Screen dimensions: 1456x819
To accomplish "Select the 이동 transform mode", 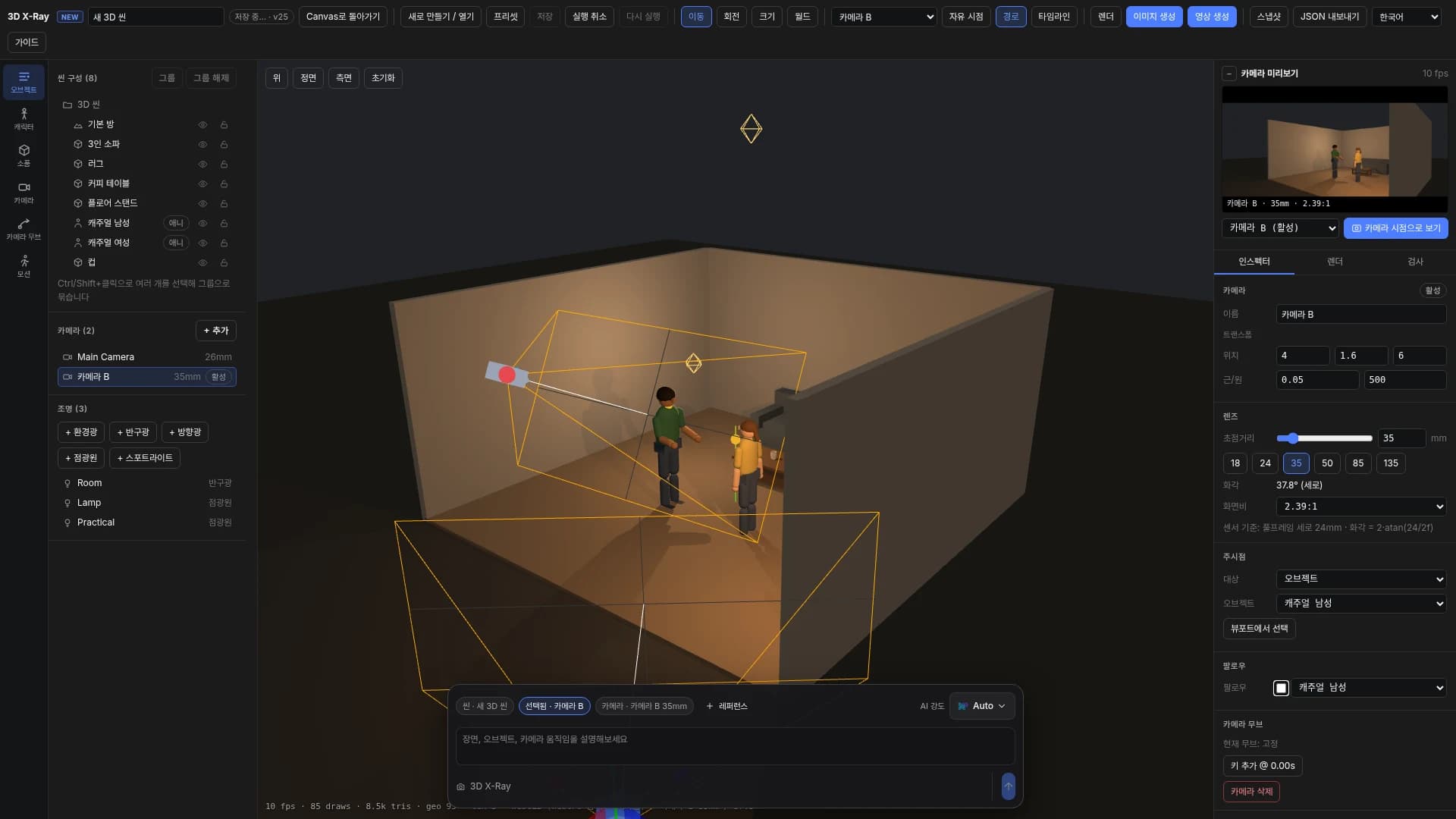I will point(696,17).
